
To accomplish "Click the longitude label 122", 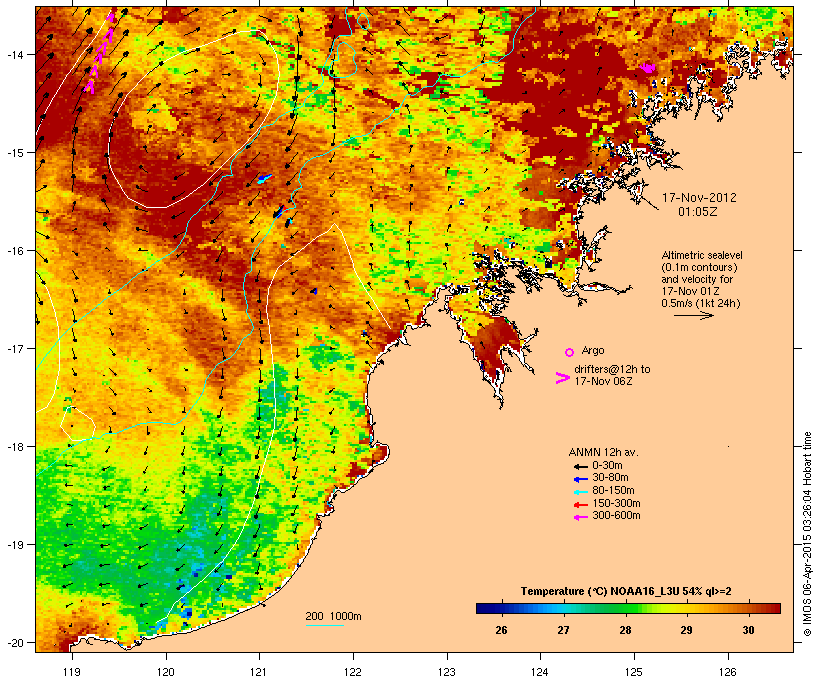I will point(353,672).
